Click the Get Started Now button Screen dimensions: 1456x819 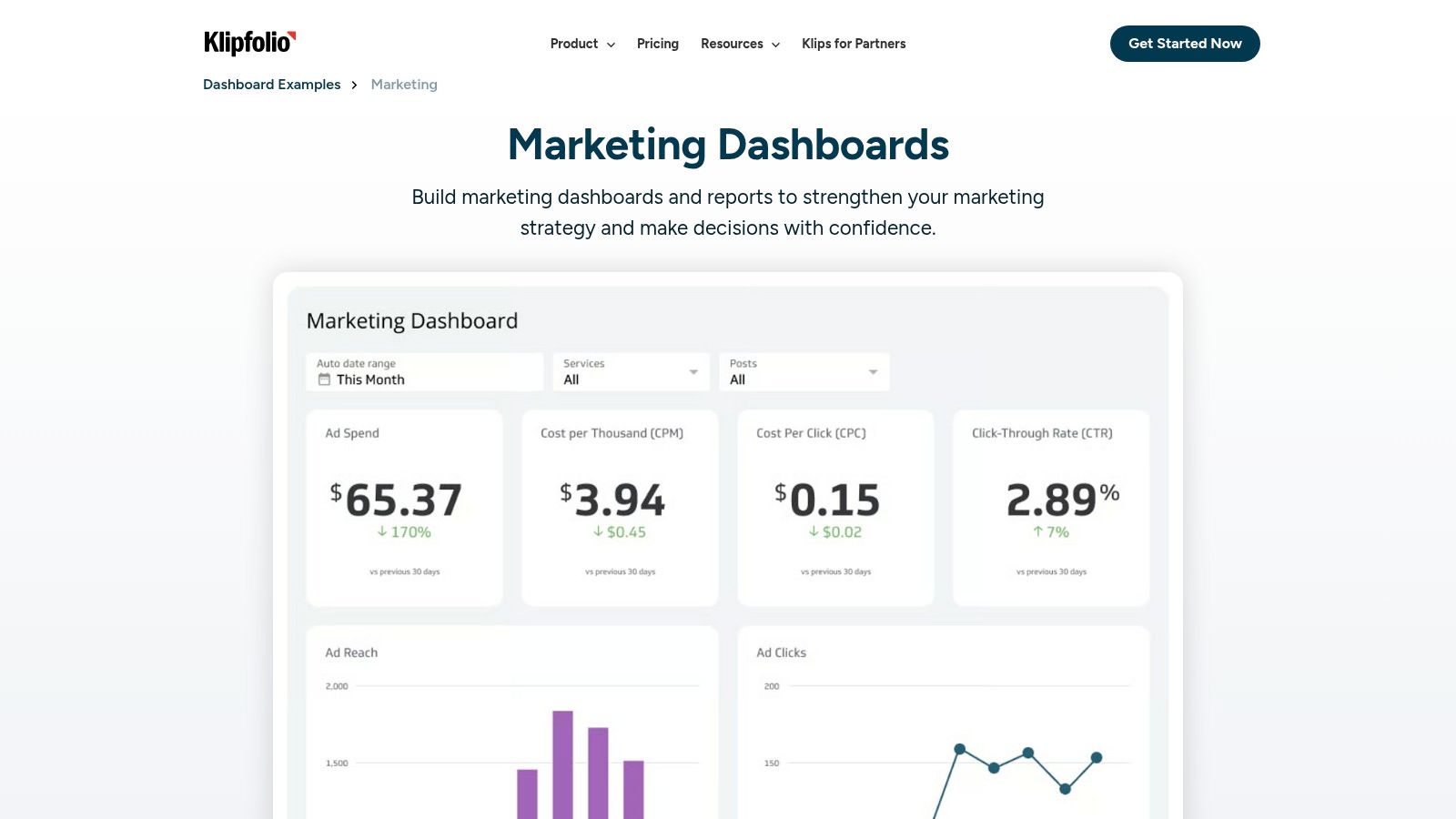pyautogui.click(x=1185, y=44)
